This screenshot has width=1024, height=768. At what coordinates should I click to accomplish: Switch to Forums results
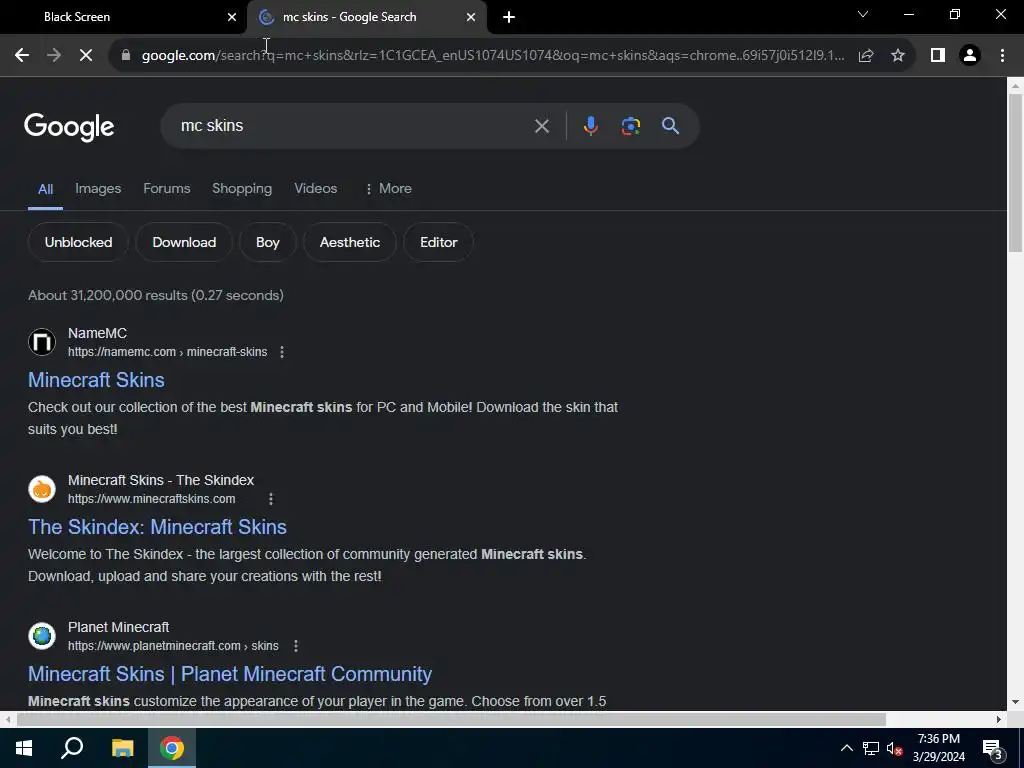click(167, 189)
